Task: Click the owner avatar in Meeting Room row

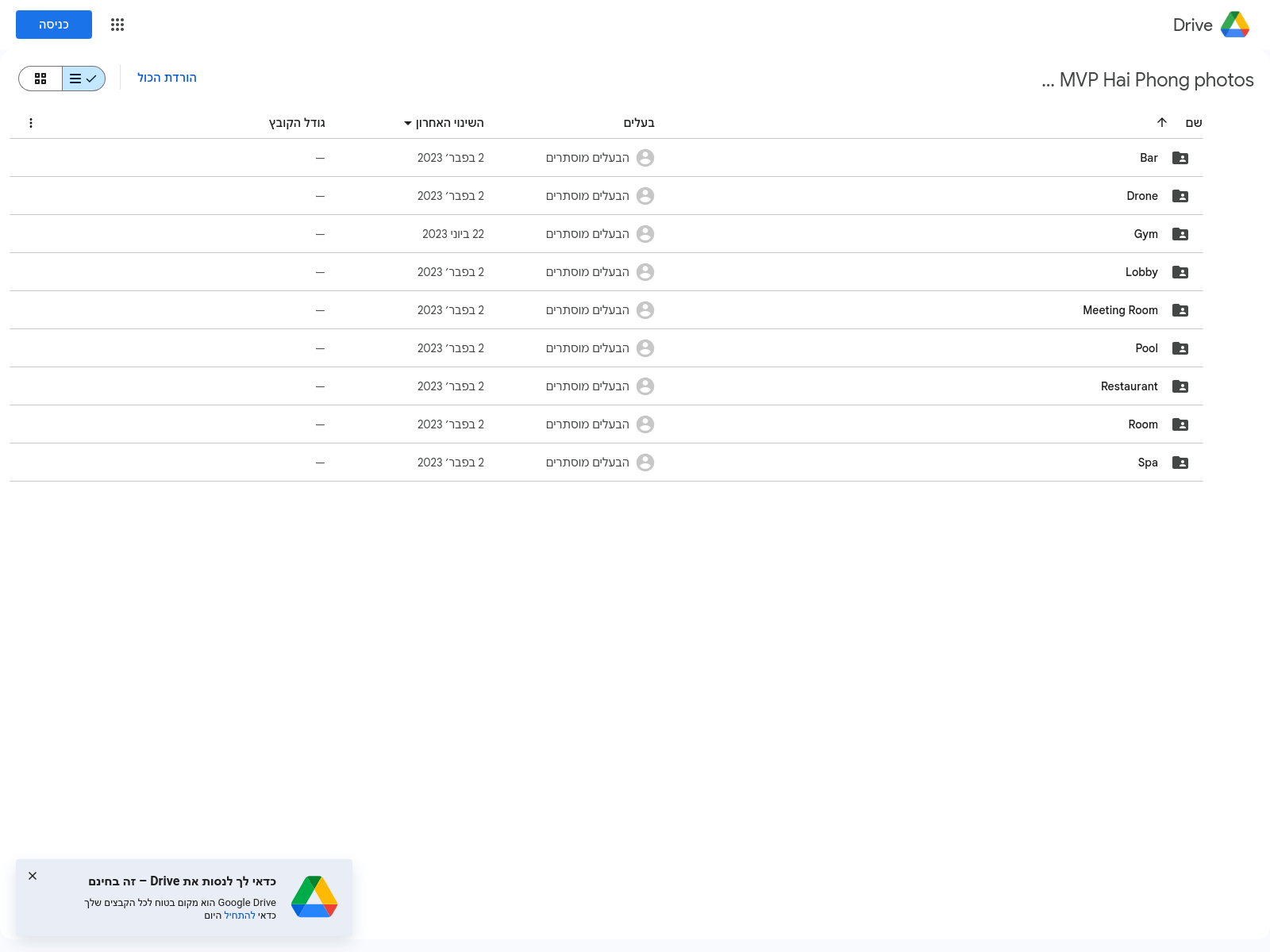Action: (x=645, y=310)
